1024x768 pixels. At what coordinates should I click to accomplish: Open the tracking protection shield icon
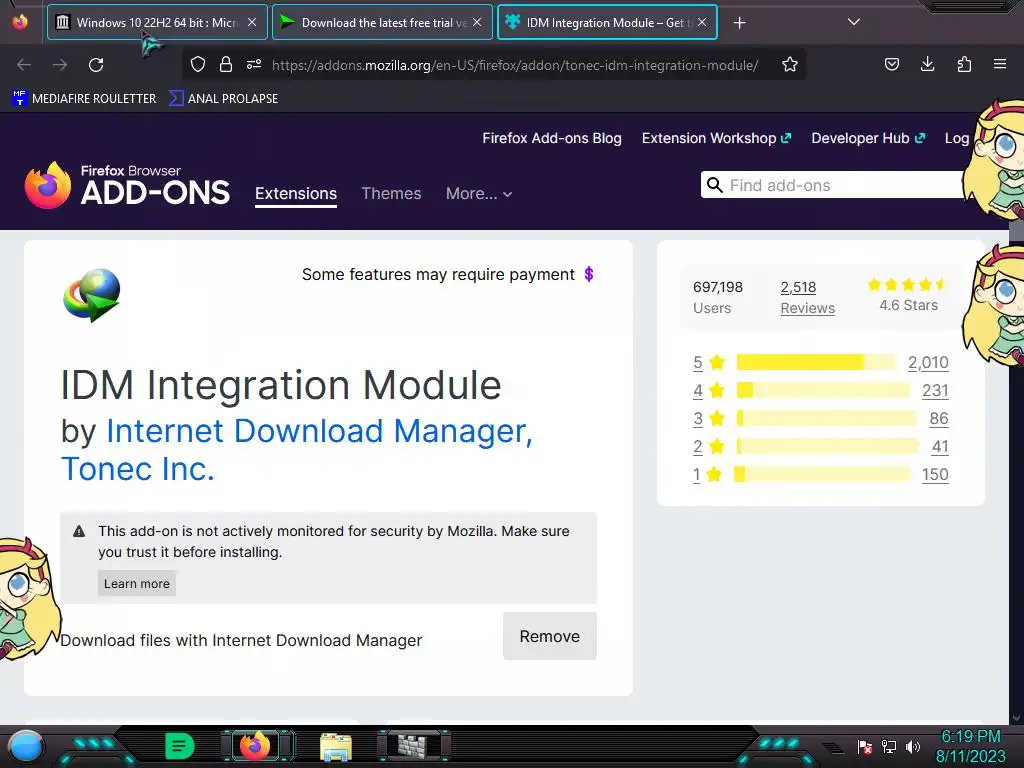pyautogui.click(x=198, y=64)
